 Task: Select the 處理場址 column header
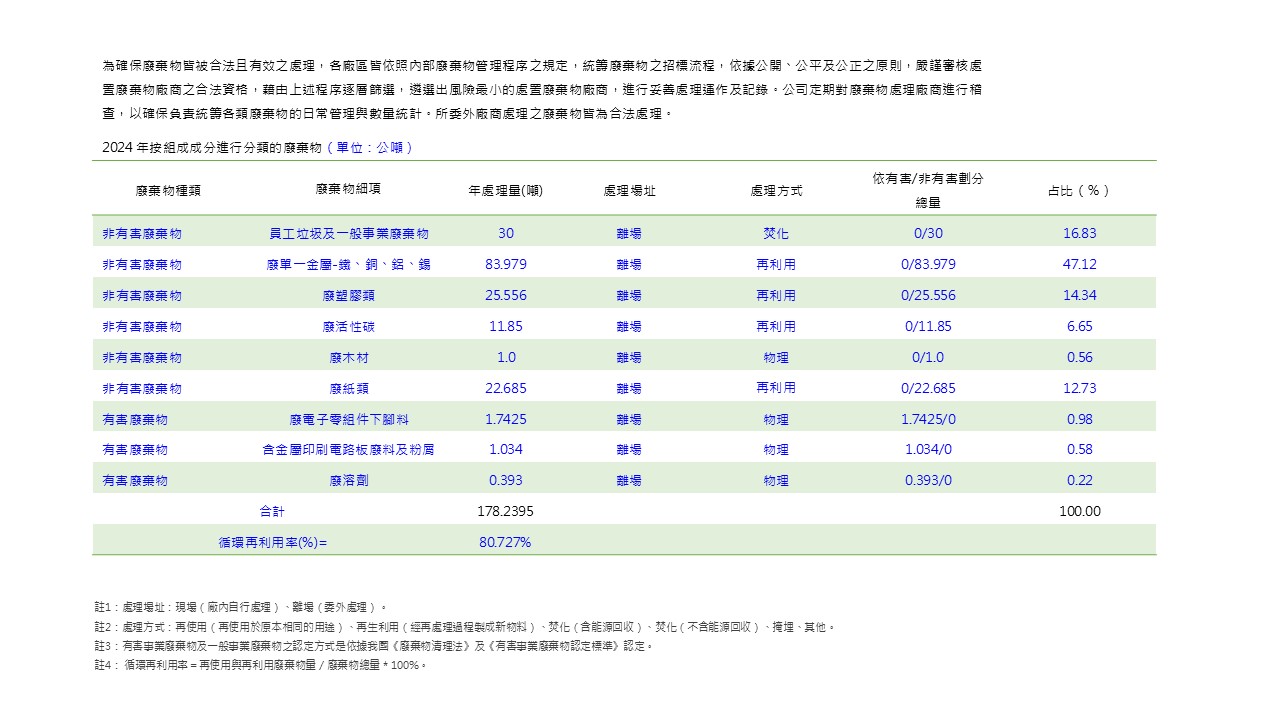pyautogui.click(x=629, y=190)
